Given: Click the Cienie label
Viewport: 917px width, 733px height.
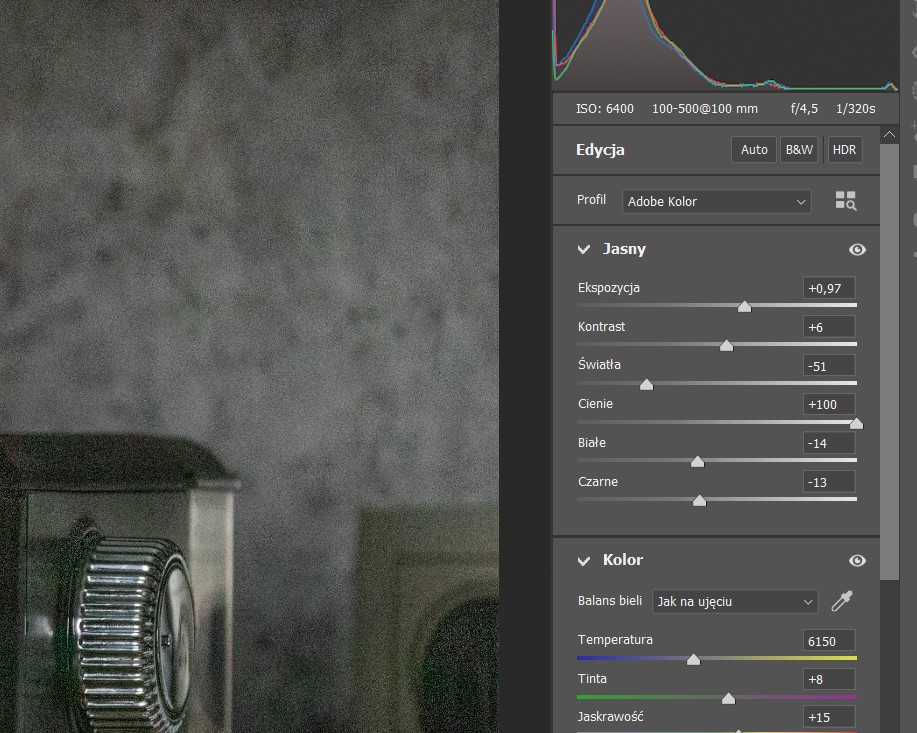Looking at the screenshot, I should [595, 404].
